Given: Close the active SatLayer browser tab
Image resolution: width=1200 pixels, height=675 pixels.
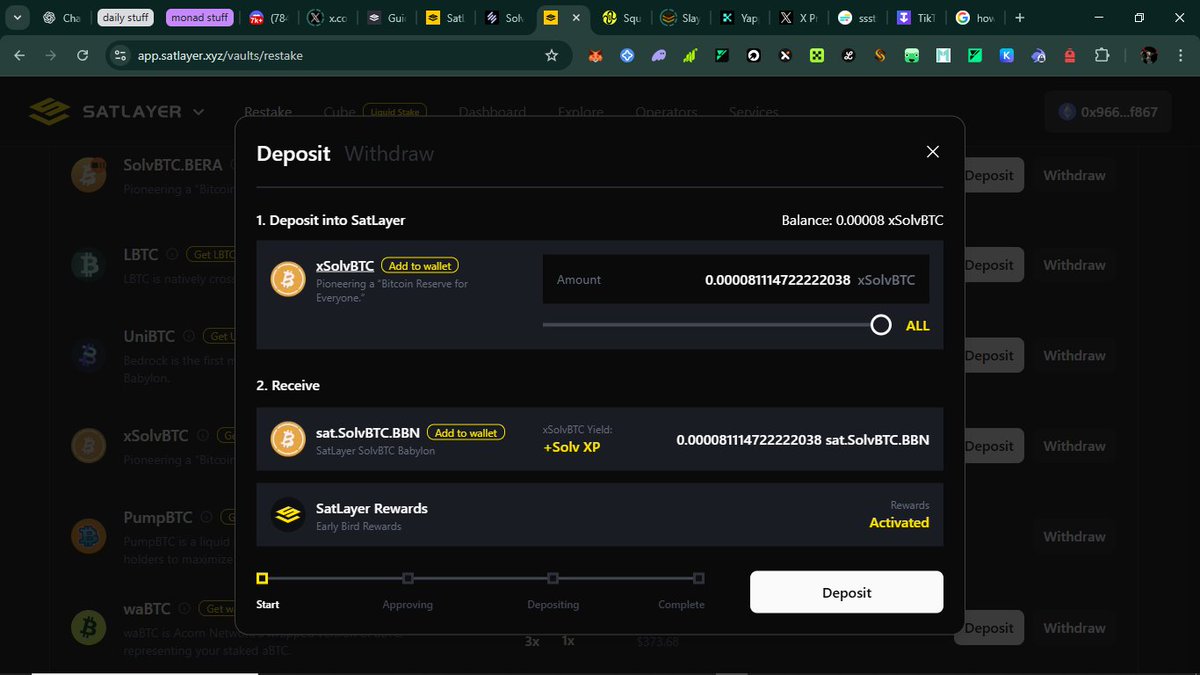Looking at the screenshot, I should [x=578, y=17].
